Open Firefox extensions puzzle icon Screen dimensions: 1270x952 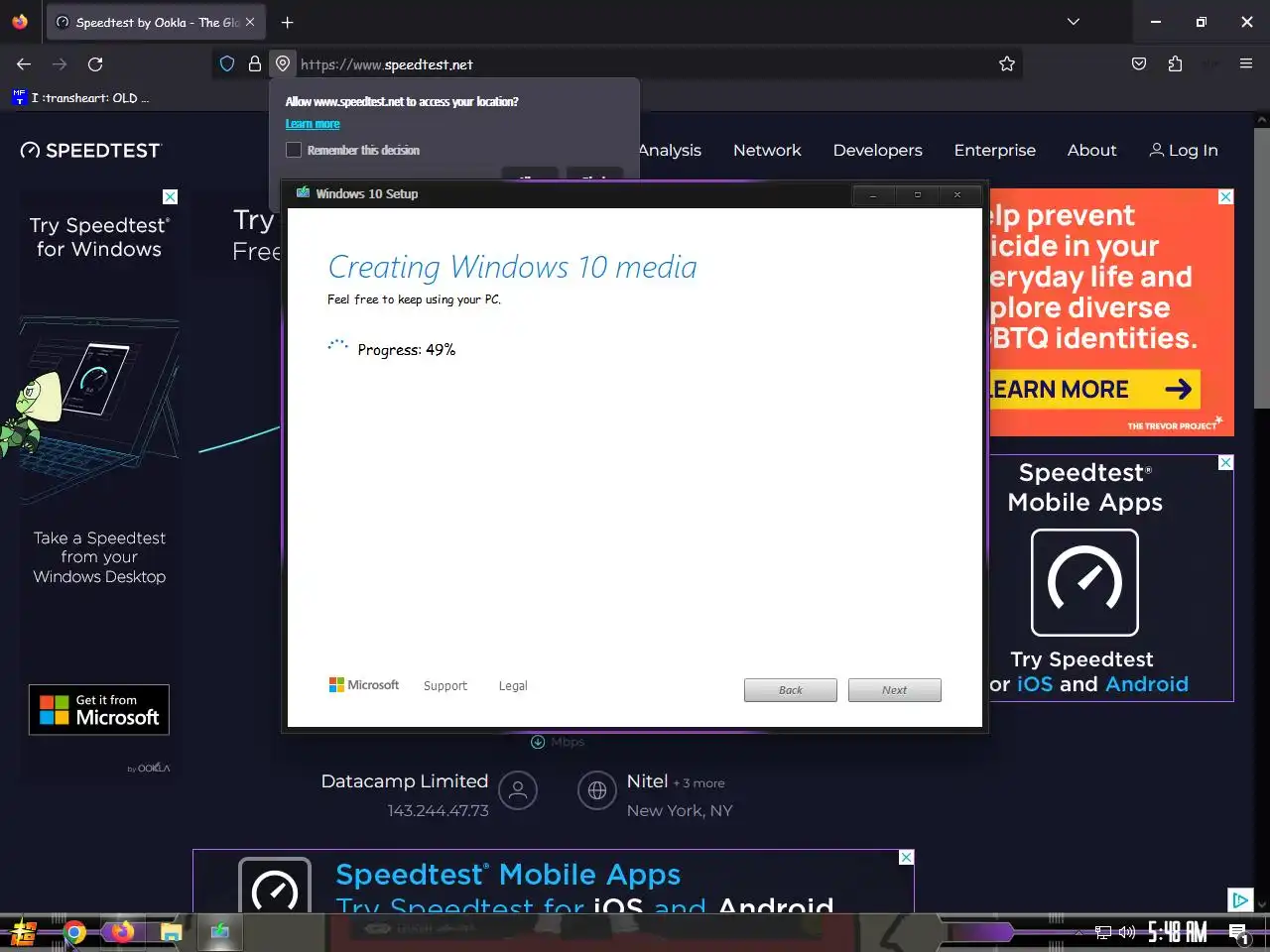(x=1175, y=64)
